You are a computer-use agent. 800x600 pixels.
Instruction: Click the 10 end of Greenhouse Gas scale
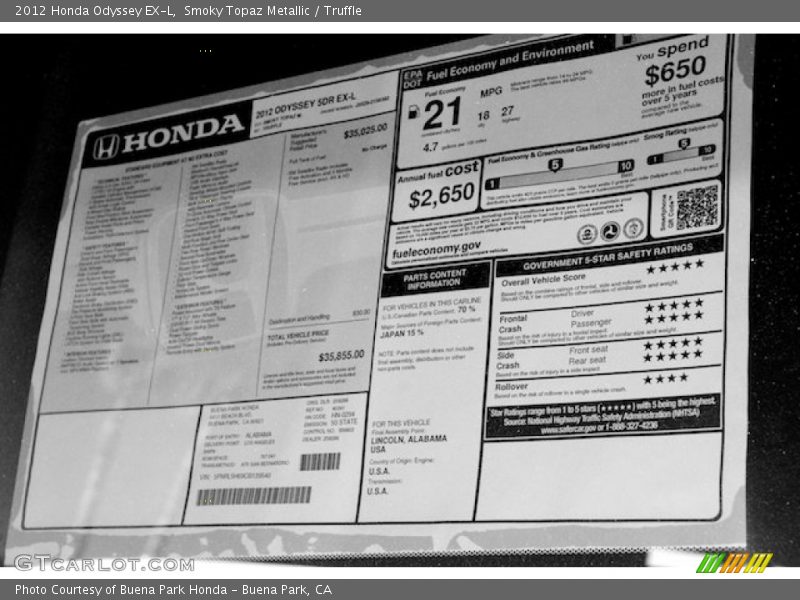626,166
